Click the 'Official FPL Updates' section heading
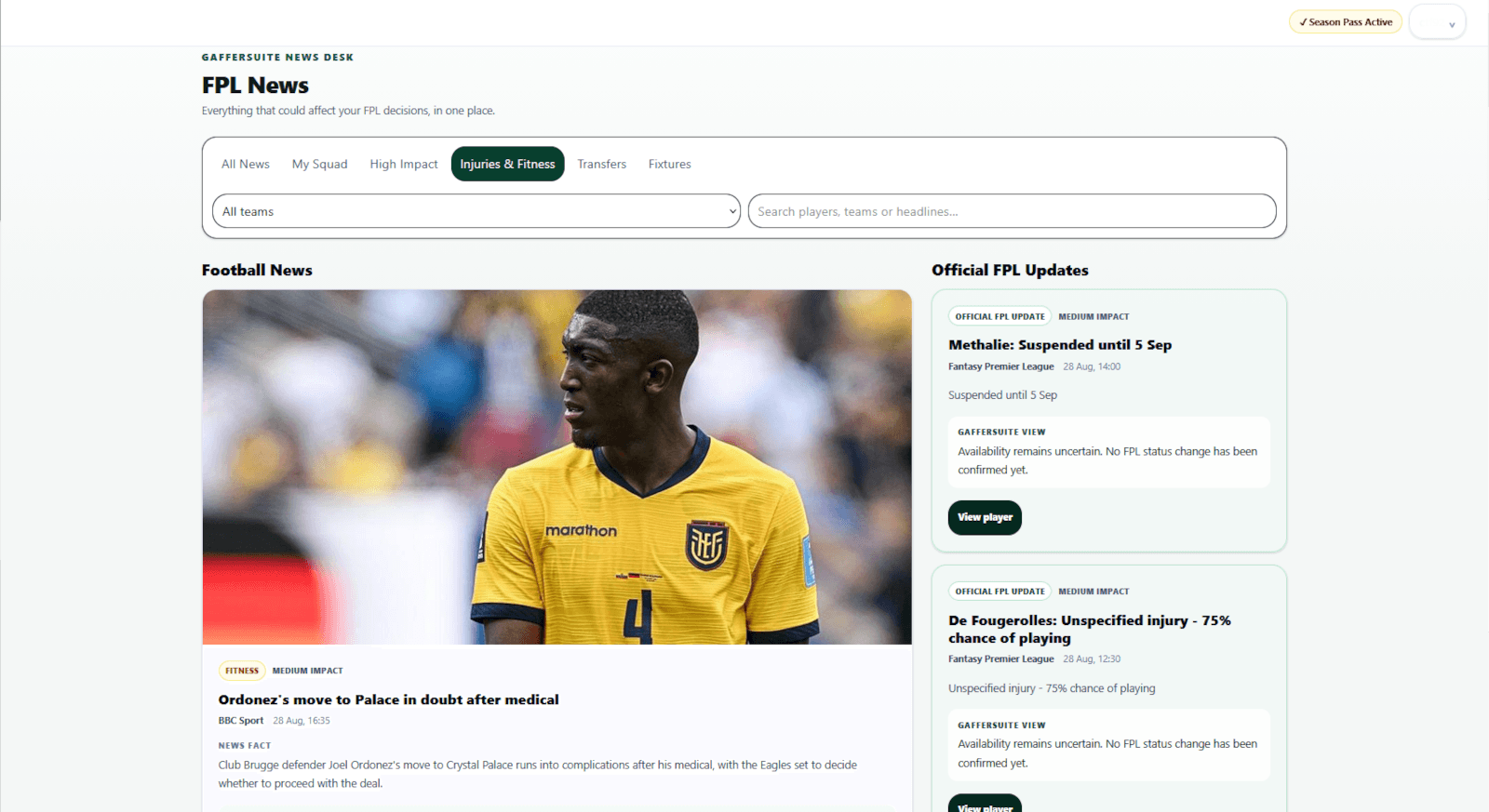Screen dimensions: 1489x812 click(1010, 270)
